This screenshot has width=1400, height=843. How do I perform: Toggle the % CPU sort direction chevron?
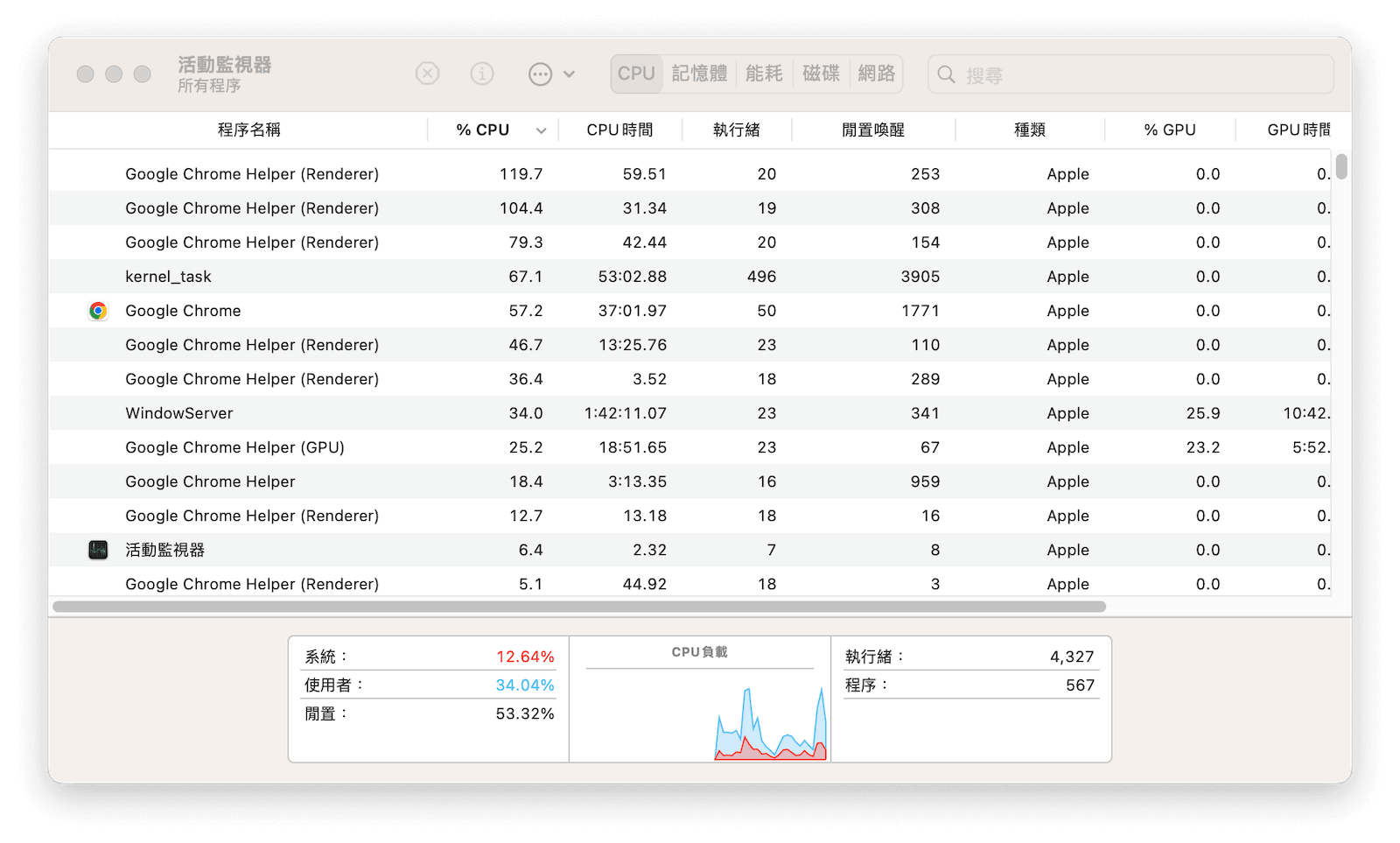coord(542,130)
